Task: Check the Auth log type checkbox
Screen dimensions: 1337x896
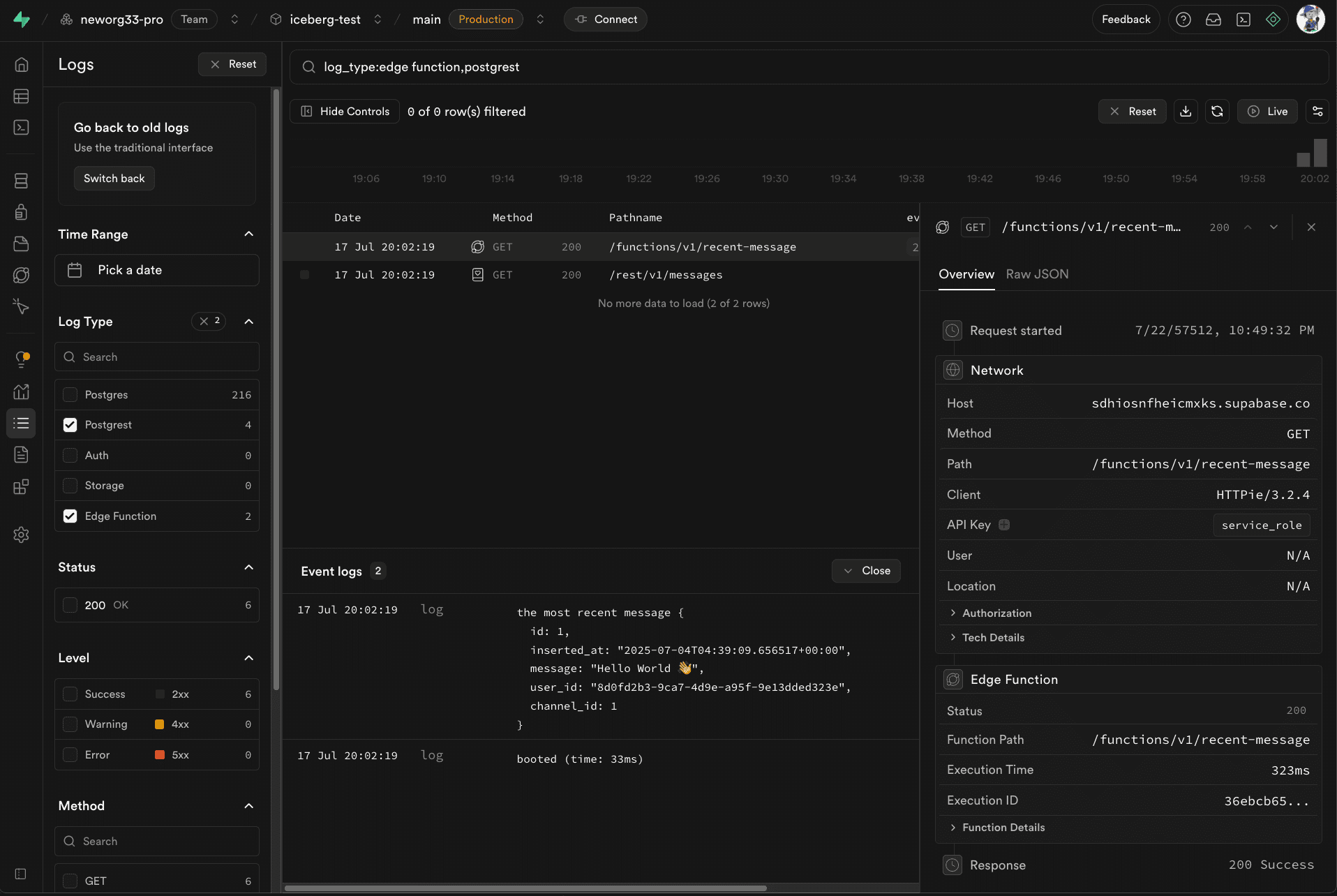Action: coord(70,456)
